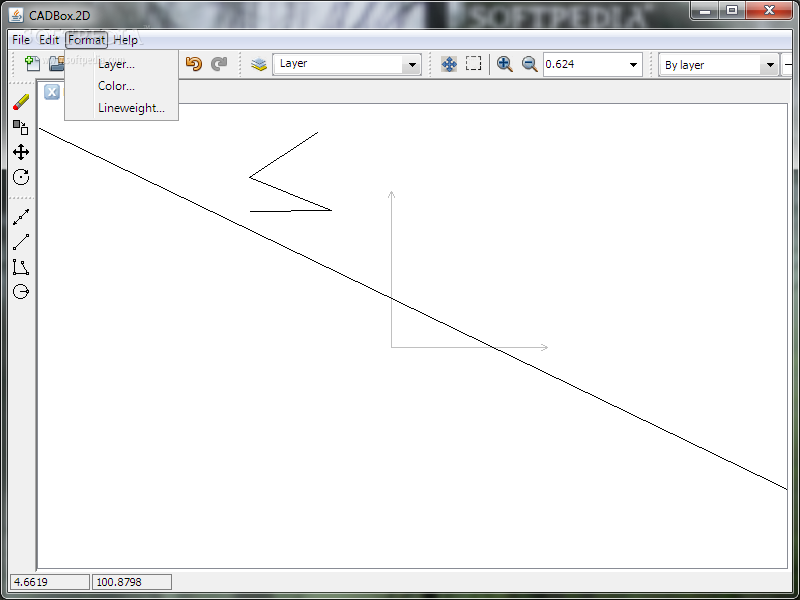Click the X coordinate field showing 4.6619
Image resolution: width=800 pixels, height=600 pixels.
pyautogui.click(x=50, y=582)
